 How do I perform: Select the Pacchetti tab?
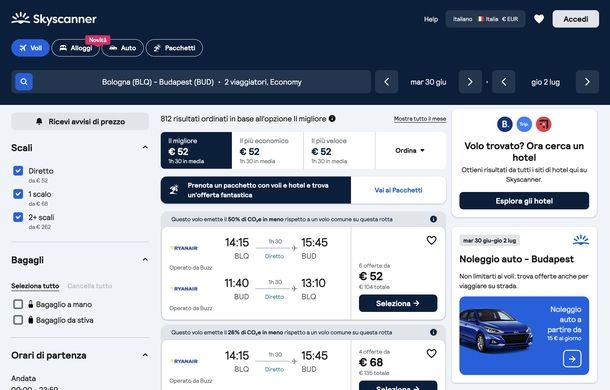(174, 48)
